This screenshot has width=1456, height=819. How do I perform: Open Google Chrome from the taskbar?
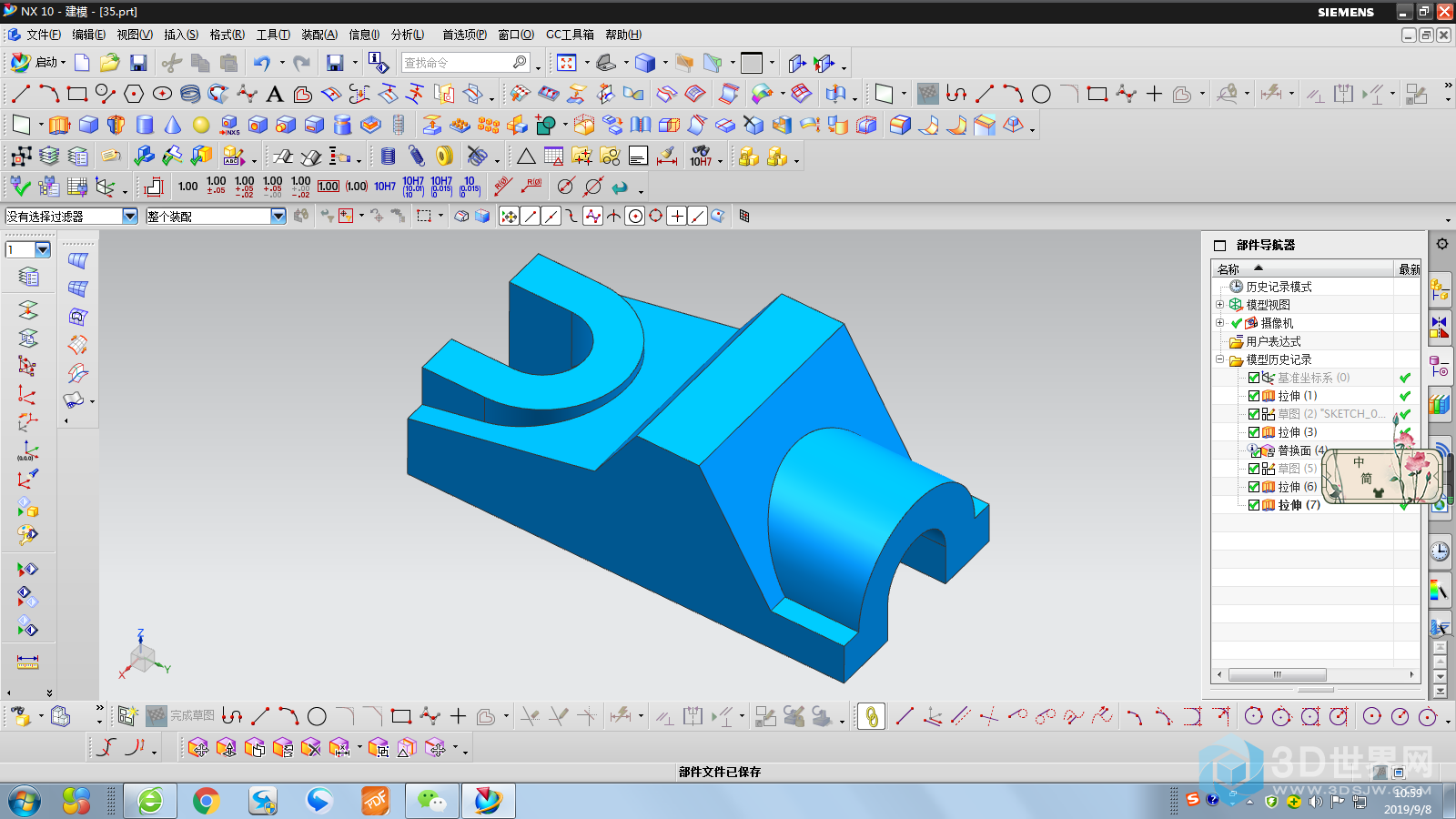click(x=206, y=801)
